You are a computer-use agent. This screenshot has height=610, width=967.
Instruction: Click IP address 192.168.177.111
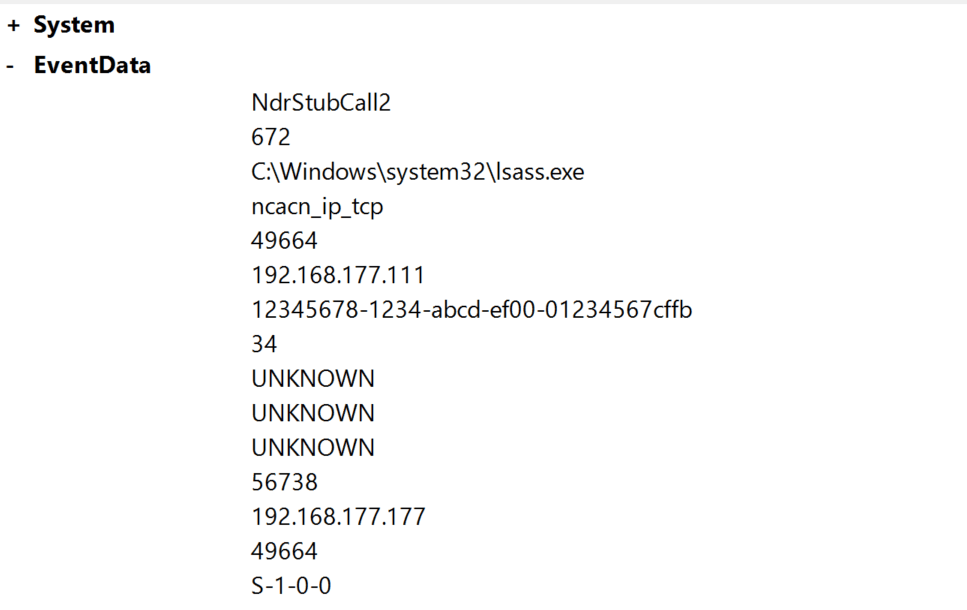(338, 275)
